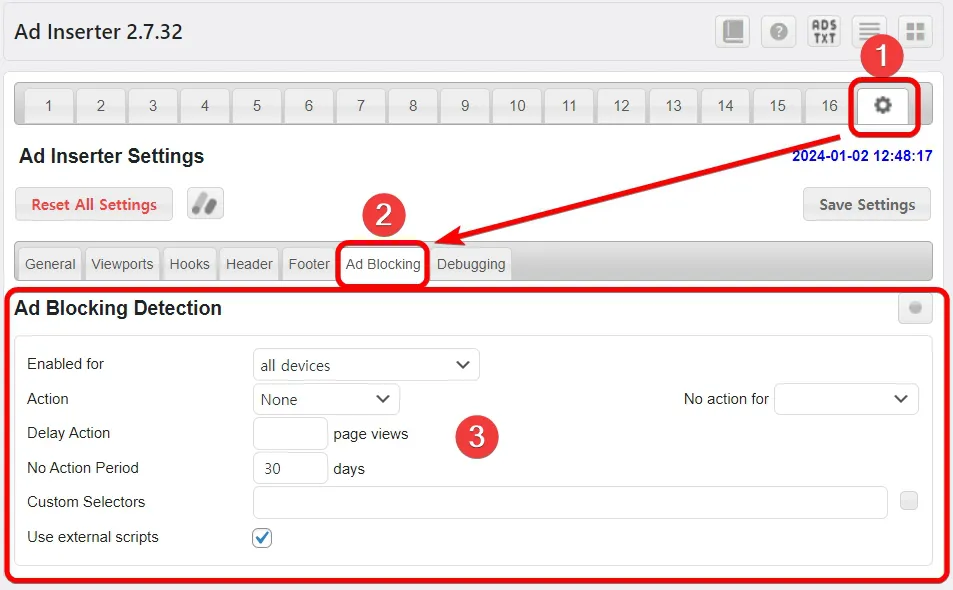Open block tab 9

coord(465,106)
